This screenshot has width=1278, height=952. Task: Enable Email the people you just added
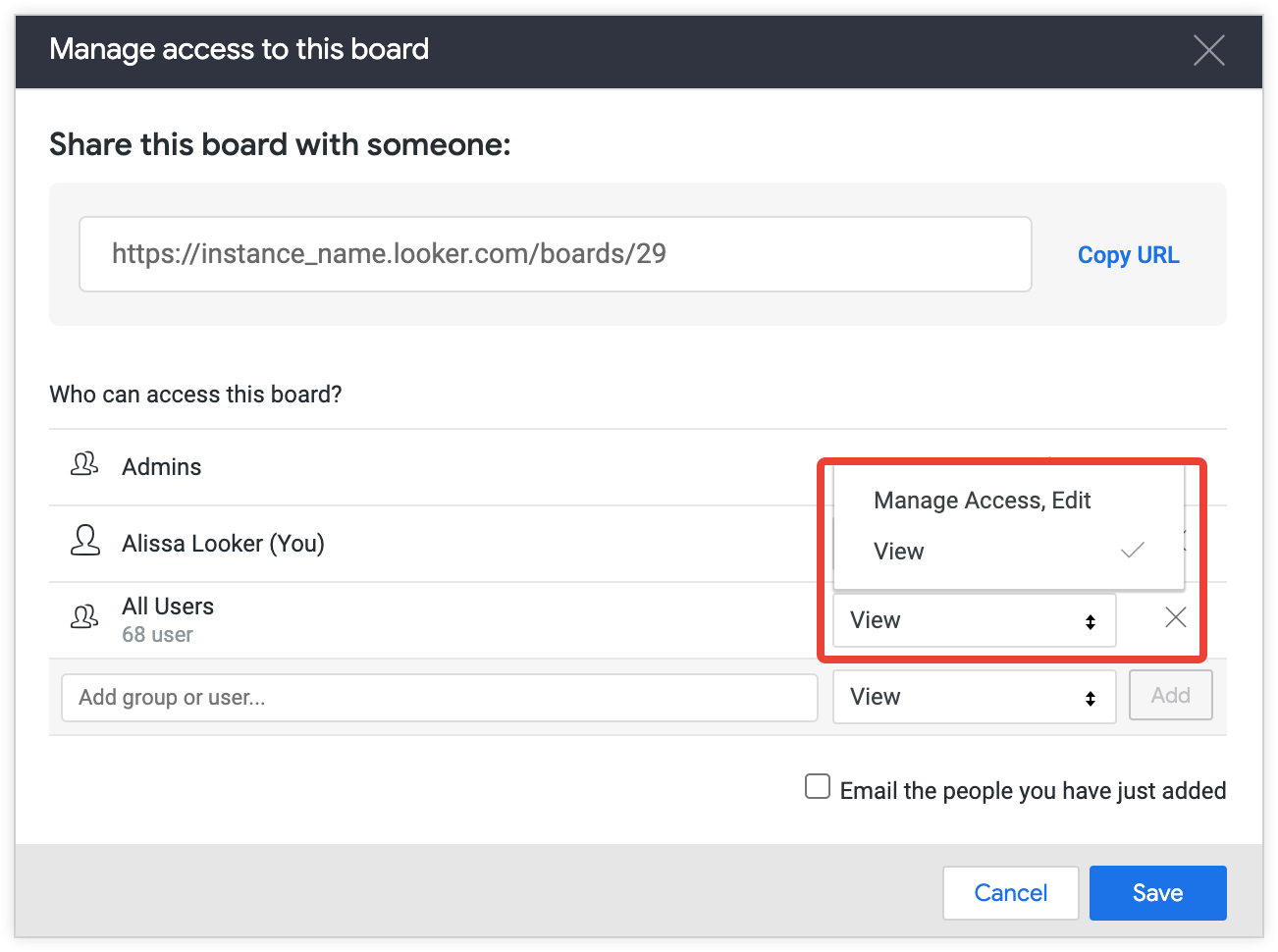click(x=818, y=787)
